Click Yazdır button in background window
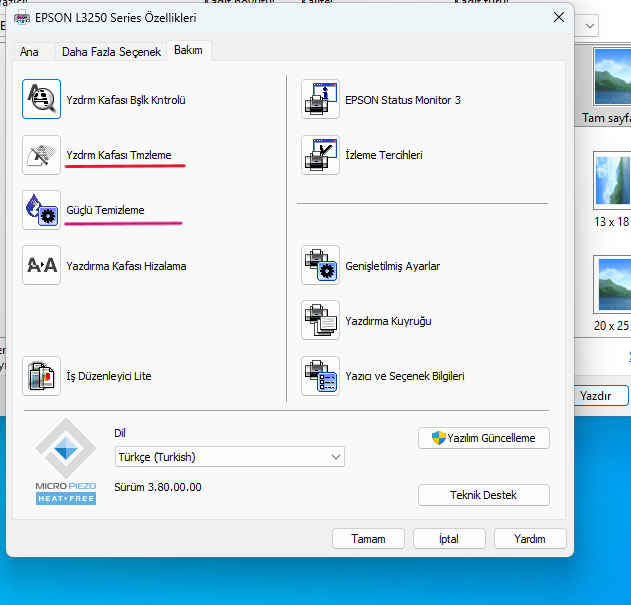 [601, 396]
